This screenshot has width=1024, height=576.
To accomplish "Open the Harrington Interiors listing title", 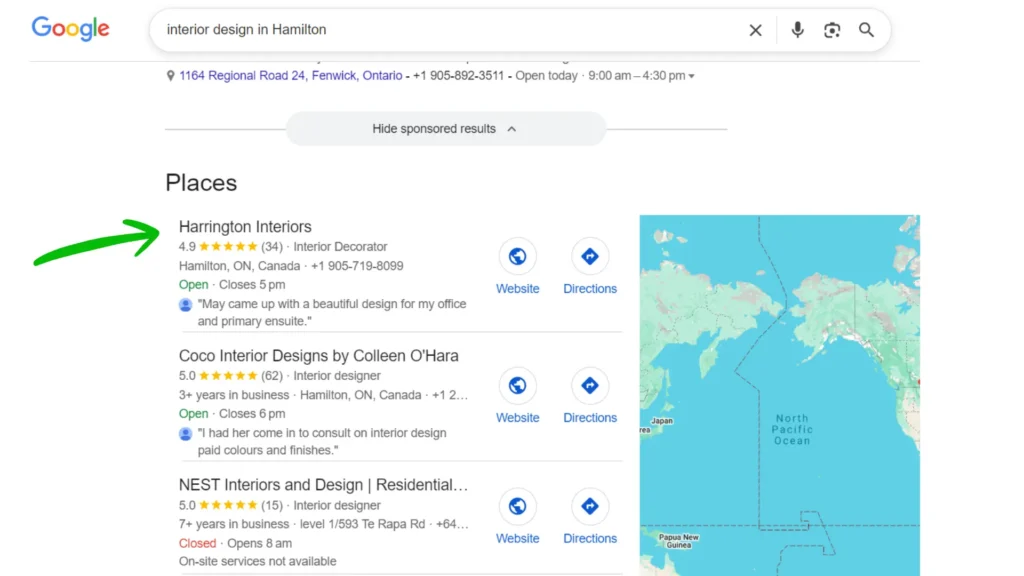I will coord(245,227).
